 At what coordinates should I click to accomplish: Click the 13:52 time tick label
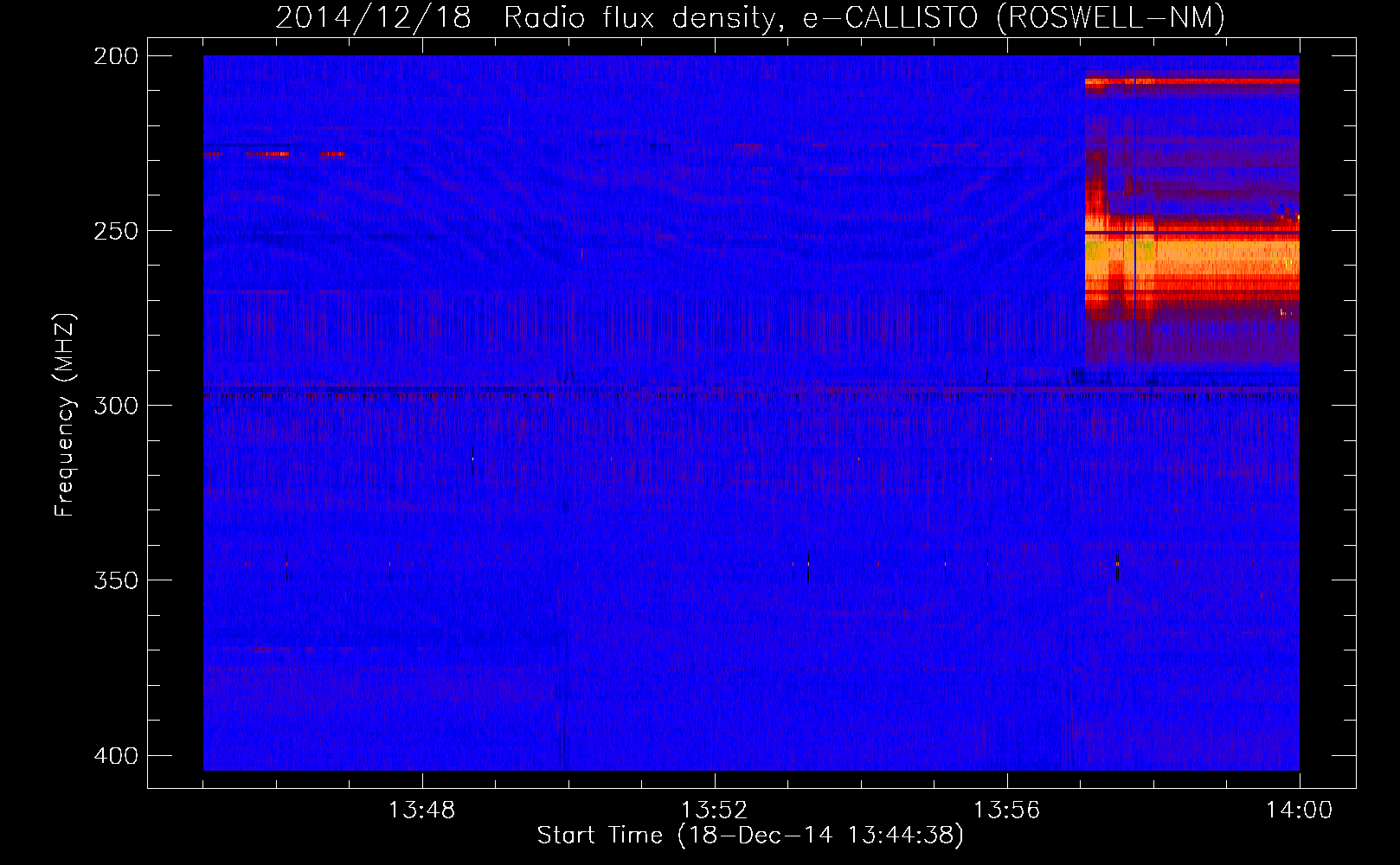tap(714, 811)
